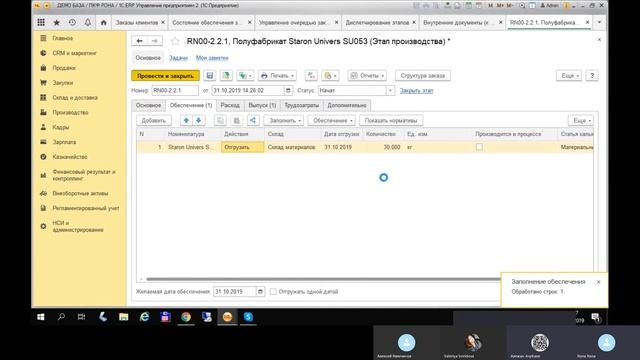Click the Кадры sidebar icon
This screenshot has height=360, width=640.
tap(43, 127)
